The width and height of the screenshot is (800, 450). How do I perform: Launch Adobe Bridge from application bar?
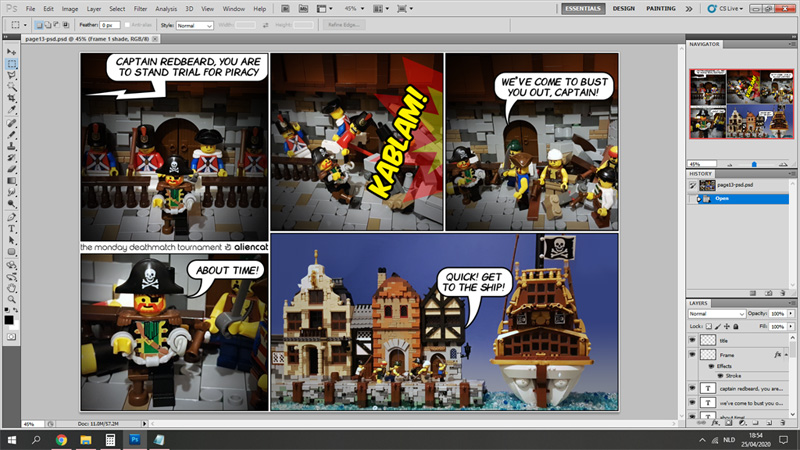click(x=285, y=9)
